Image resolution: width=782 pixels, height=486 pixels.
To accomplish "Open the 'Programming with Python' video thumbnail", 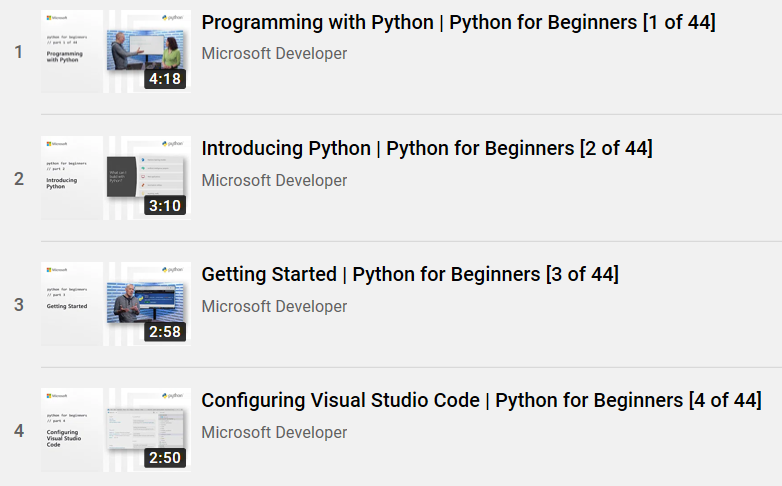I will click(116, 51).
